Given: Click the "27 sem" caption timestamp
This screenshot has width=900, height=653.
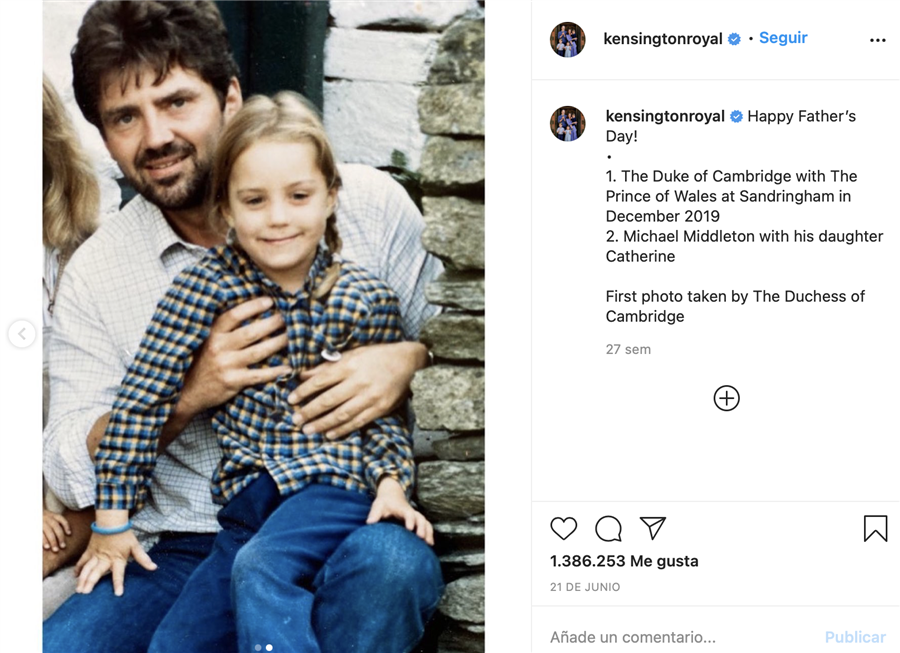Looking at the screenshot, I should (628, 350).
